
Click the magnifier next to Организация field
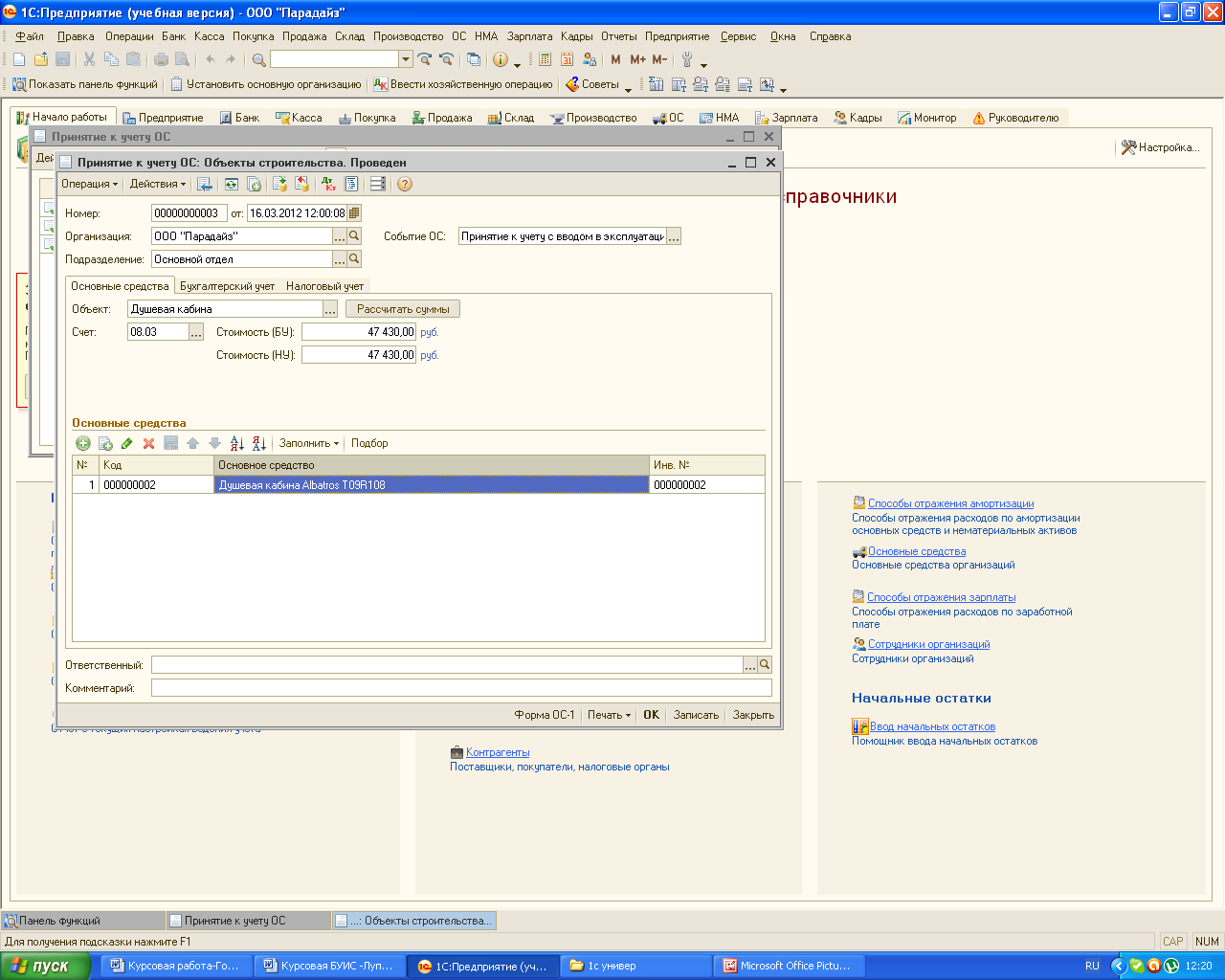354,236
